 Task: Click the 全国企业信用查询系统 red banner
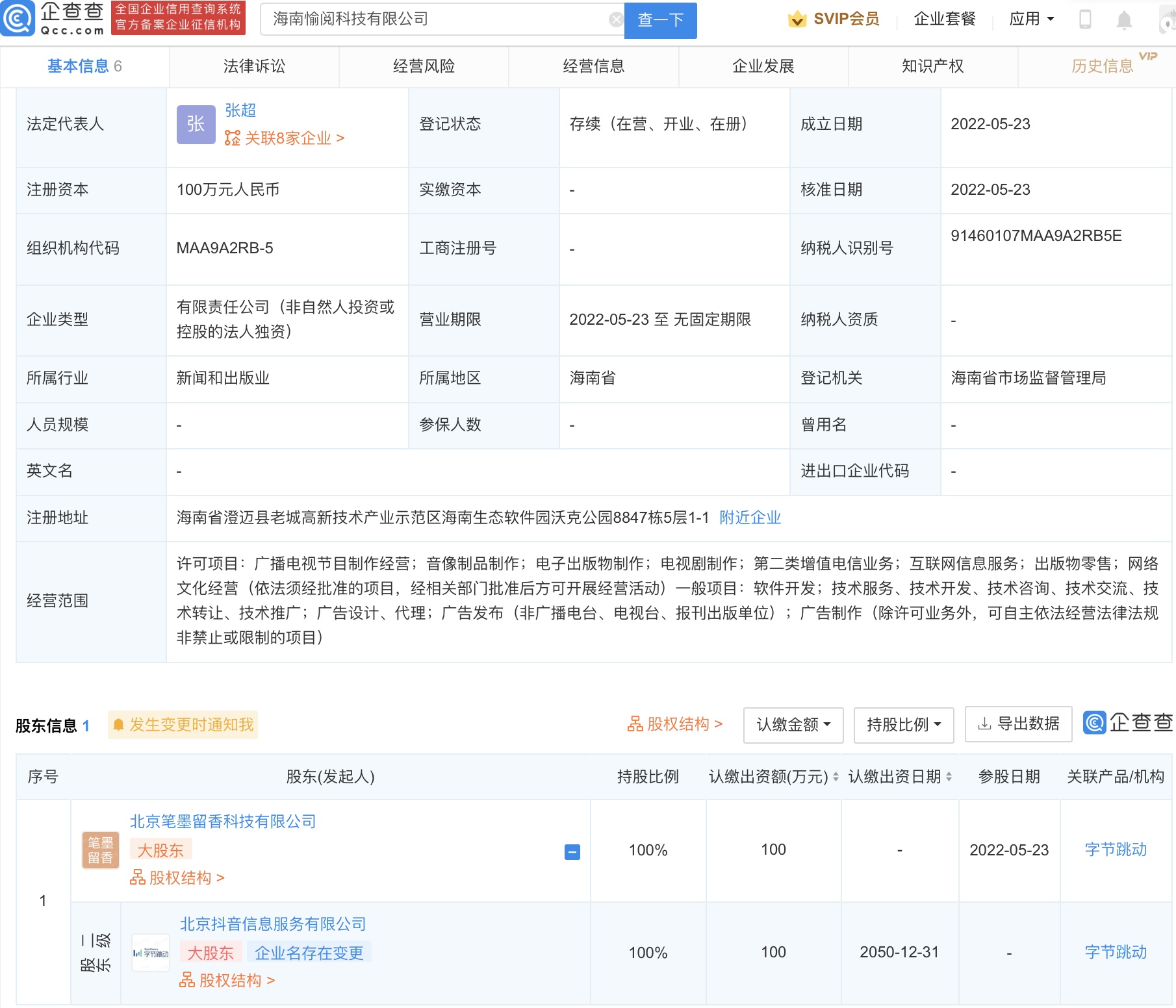tap(179, 18)
